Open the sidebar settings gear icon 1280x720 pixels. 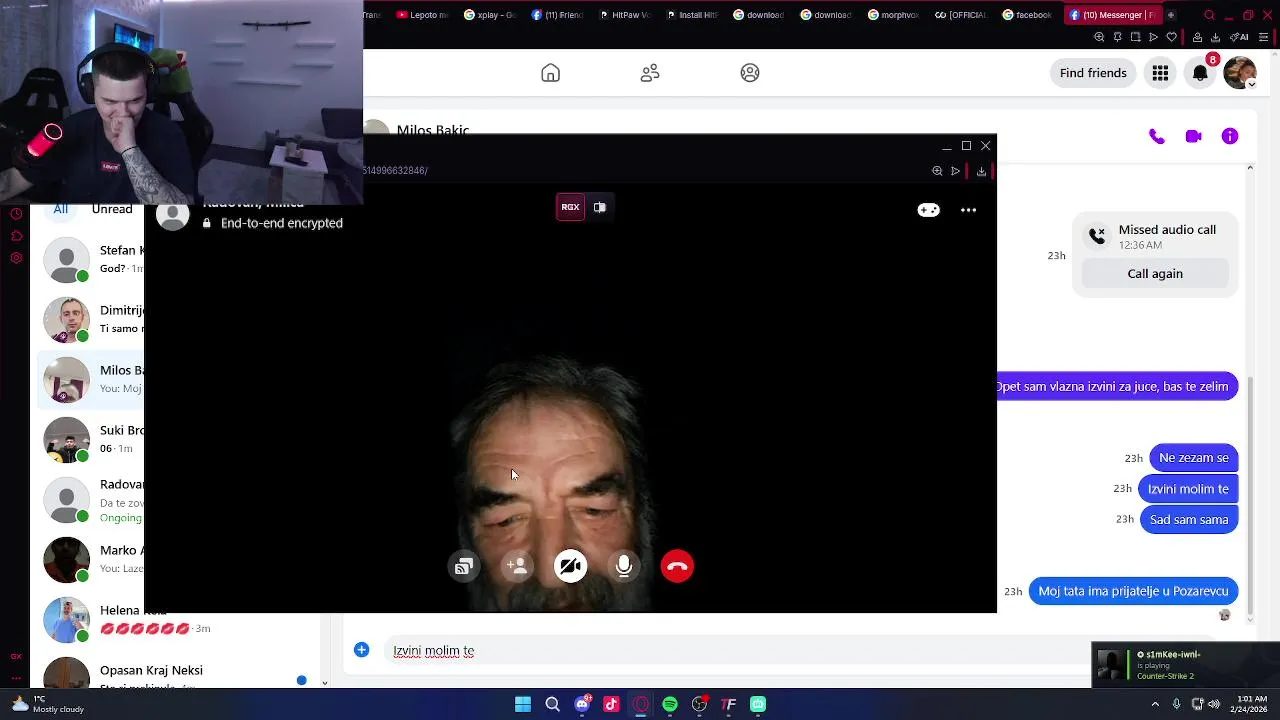pyautogui.click(x=16, y=258)
